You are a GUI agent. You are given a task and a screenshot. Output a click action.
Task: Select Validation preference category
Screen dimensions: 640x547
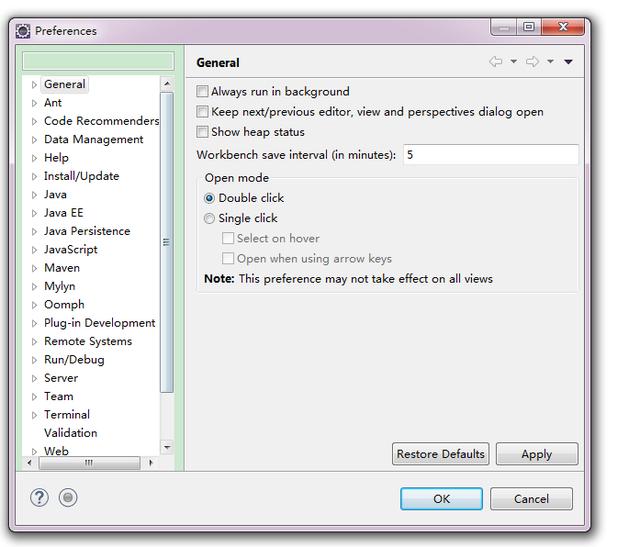[71, 433]
